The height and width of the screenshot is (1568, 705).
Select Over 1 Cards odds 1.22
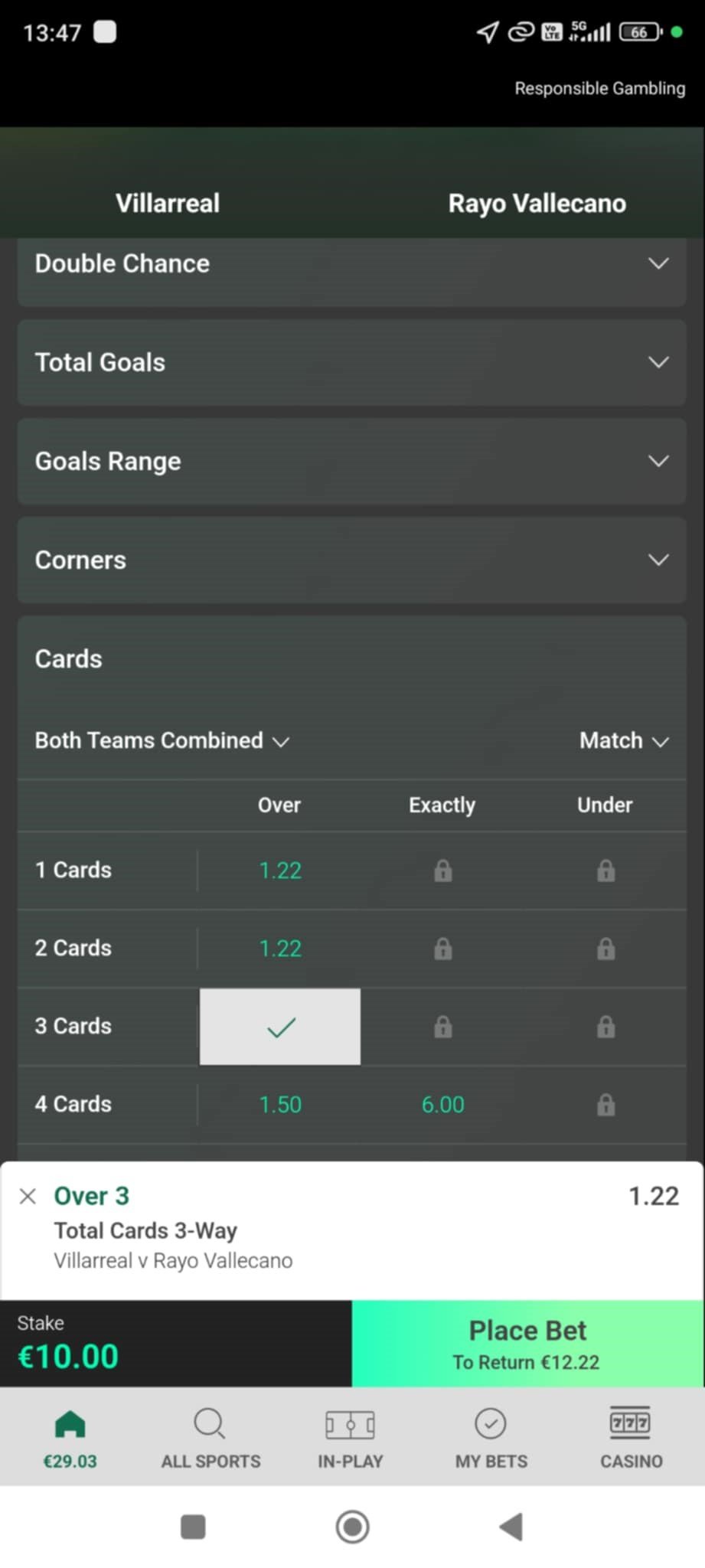[x=280, y=871]
